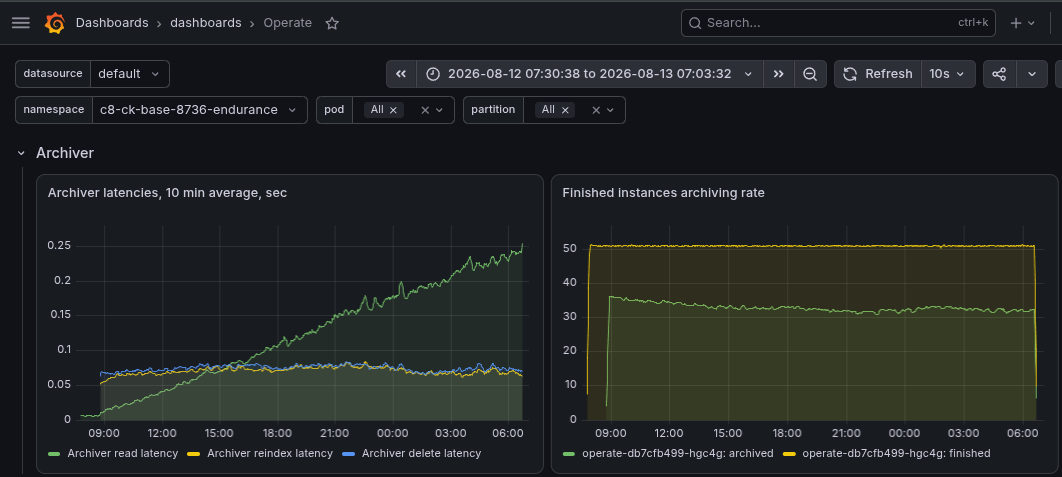The image size is (1062, 477).
Task: Click green swatch of Archiver read latency
Action: pos(54,453)
